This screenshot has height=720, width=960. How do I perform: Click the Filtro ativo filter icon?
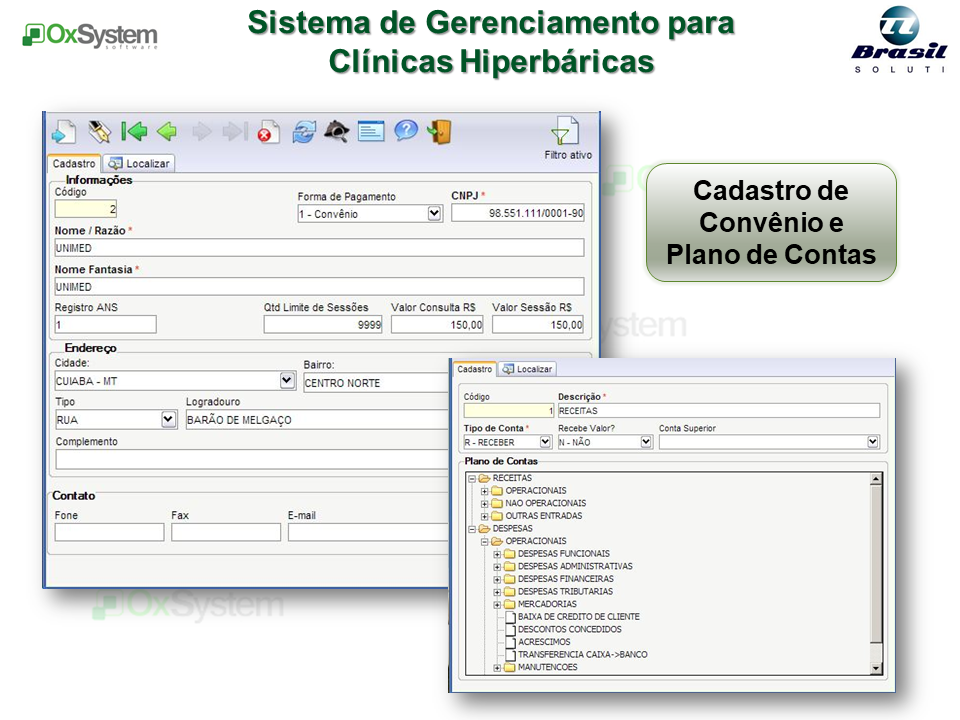click(x=566, y=132)
